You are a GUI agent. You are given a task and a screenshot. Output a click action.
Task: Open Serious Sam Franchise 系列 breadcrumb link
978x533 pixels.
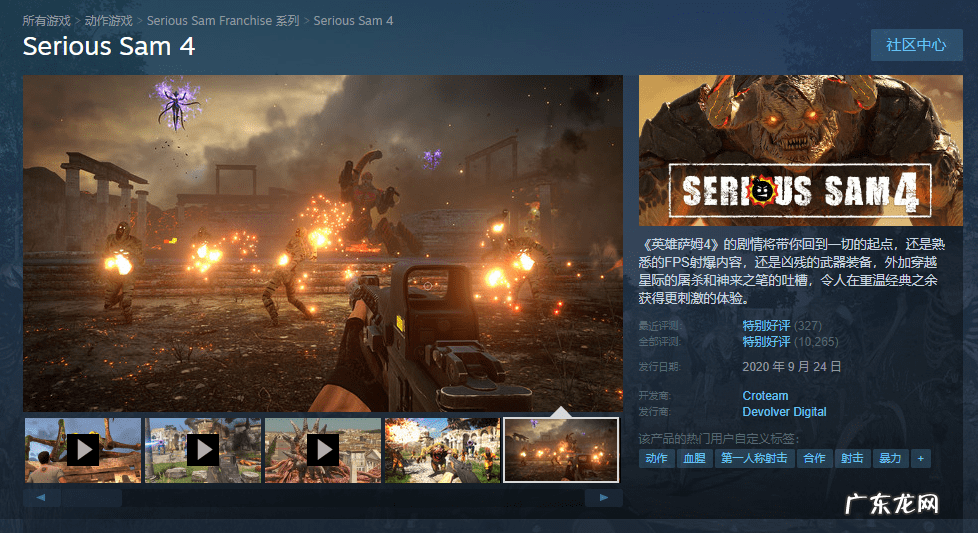[x=223, y=21]
